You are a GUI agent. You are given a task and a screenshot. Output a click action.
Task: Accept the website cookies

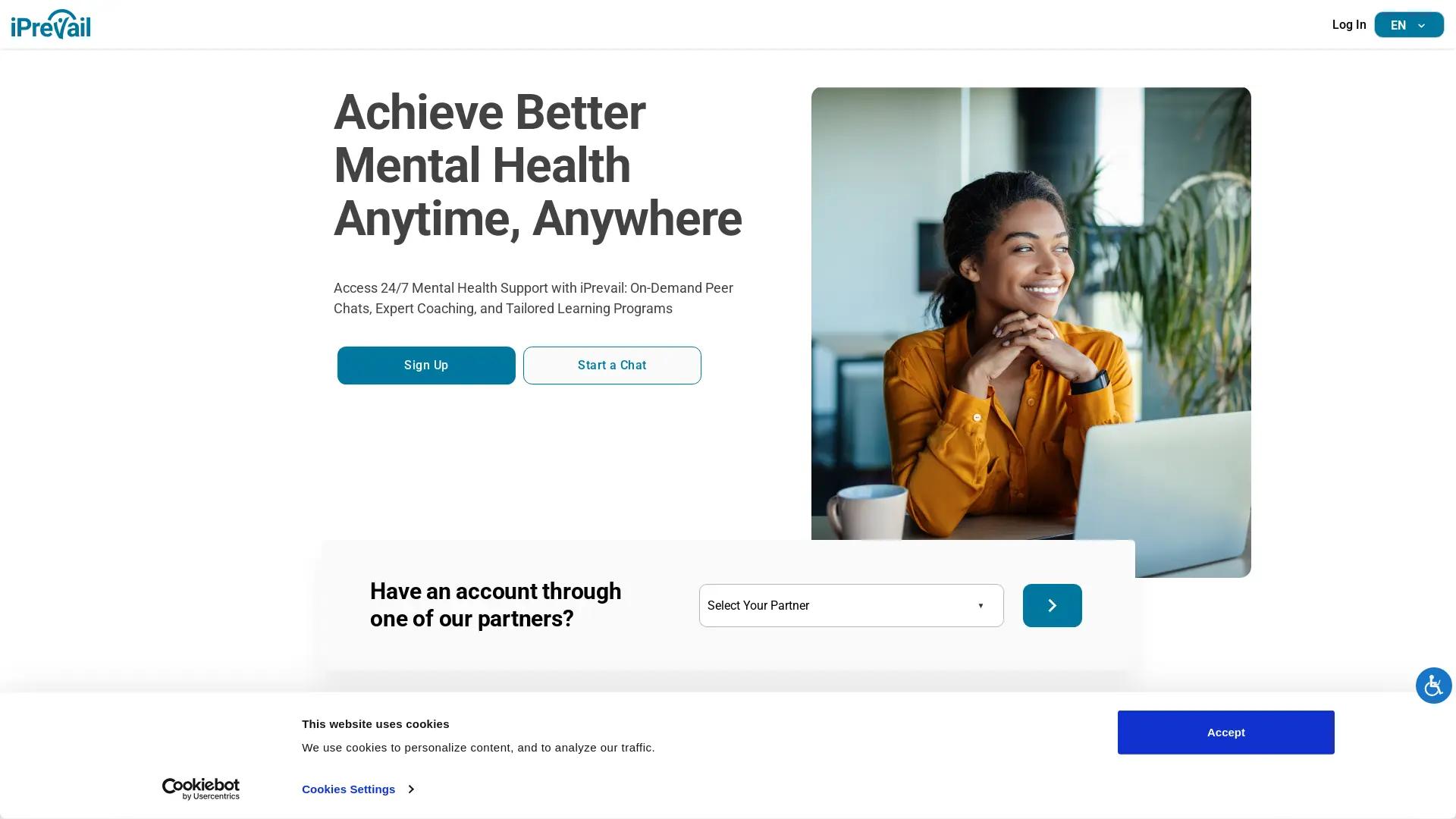coord(1225,733)
